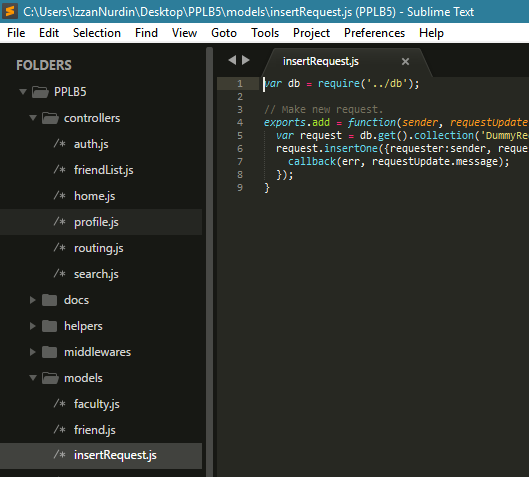Open the View menu
The height and width of the screenshot is (477, 529).
[184, 33]
